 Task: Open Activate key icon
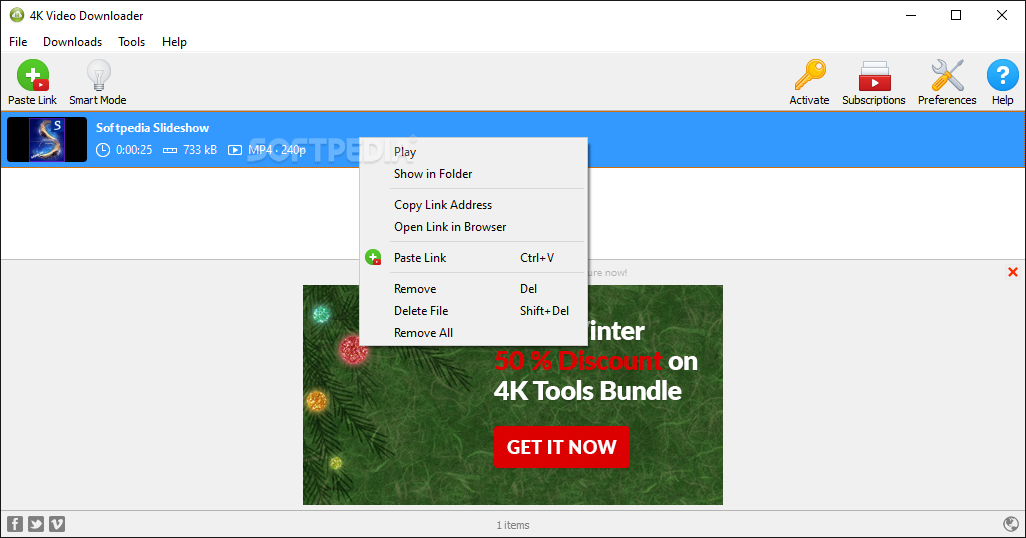809,75
